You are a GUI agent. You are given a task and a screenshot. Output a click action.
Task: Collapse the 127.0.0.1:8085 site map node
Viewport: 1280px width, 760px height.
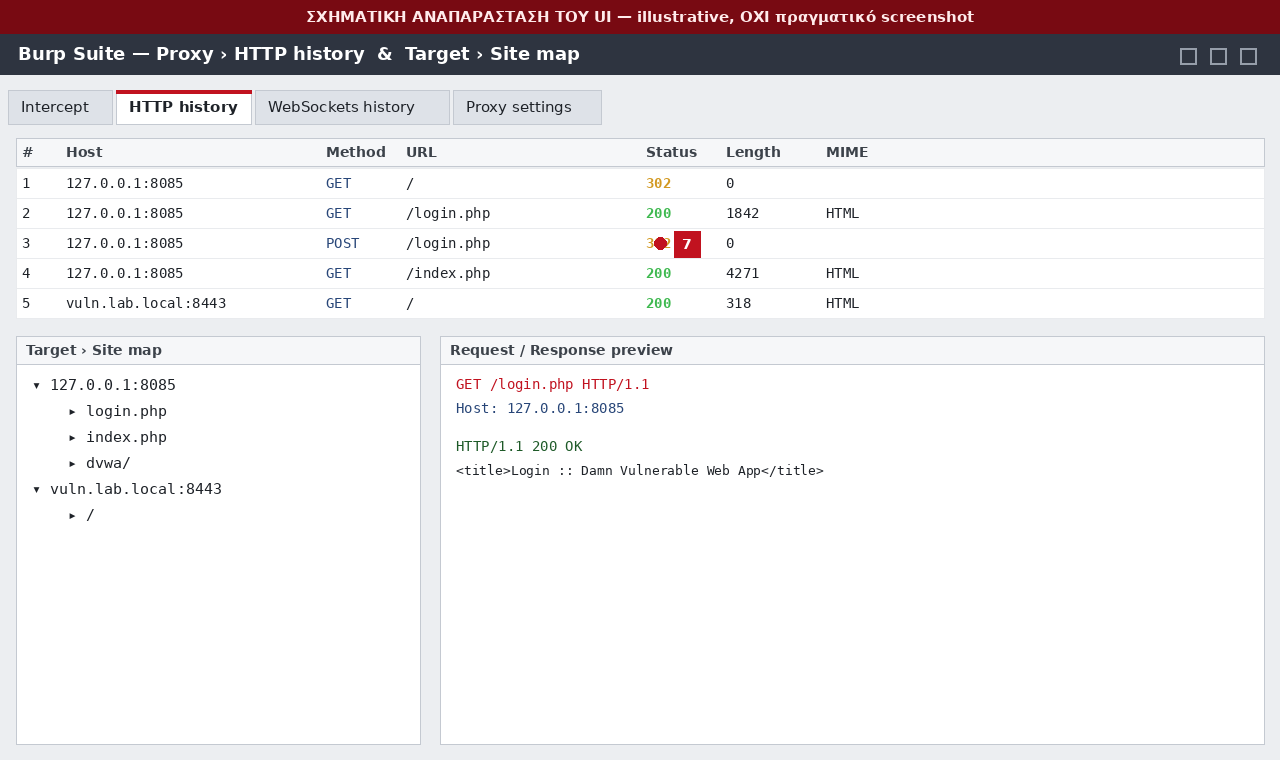[x=37, y=386]
